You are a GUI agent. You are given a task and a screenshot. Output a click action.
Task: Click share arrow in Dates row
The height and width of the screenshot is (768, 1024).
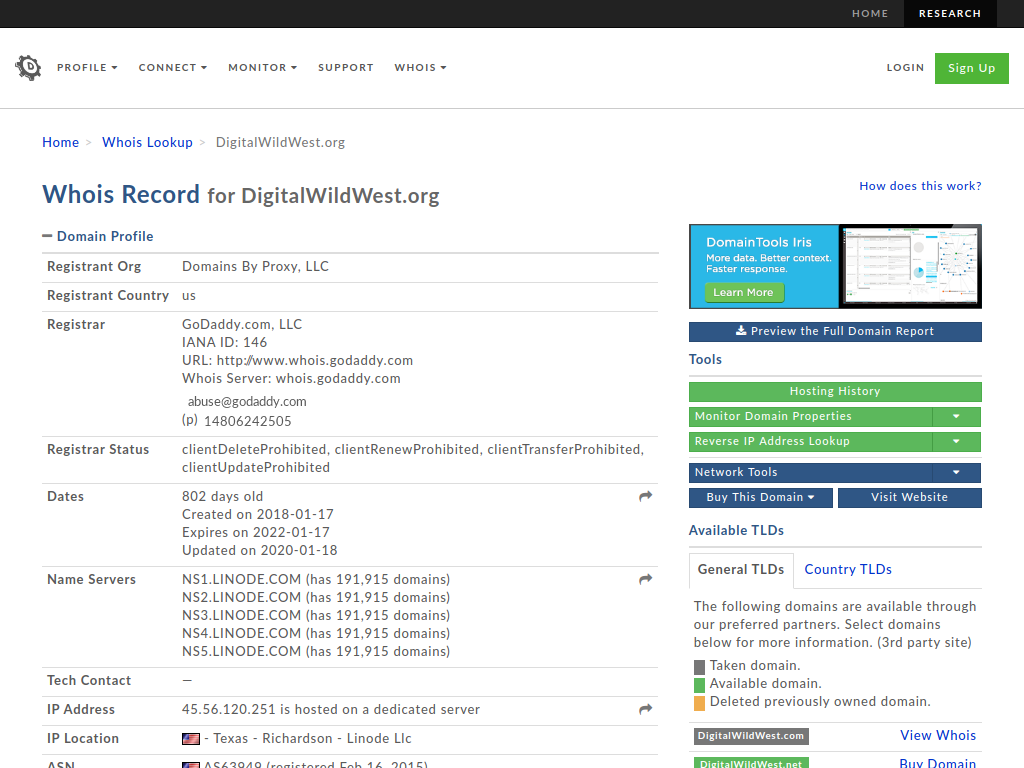645,496
